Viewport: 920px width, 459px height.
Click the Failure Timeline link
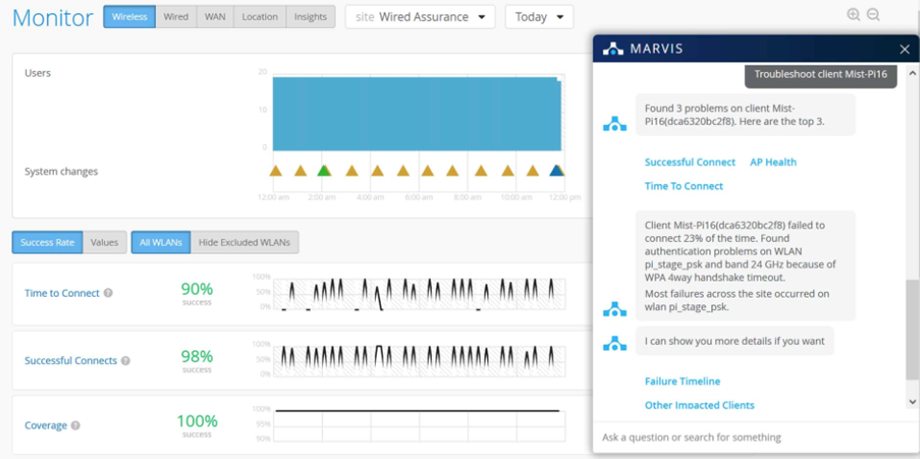[x=682, y=381]
